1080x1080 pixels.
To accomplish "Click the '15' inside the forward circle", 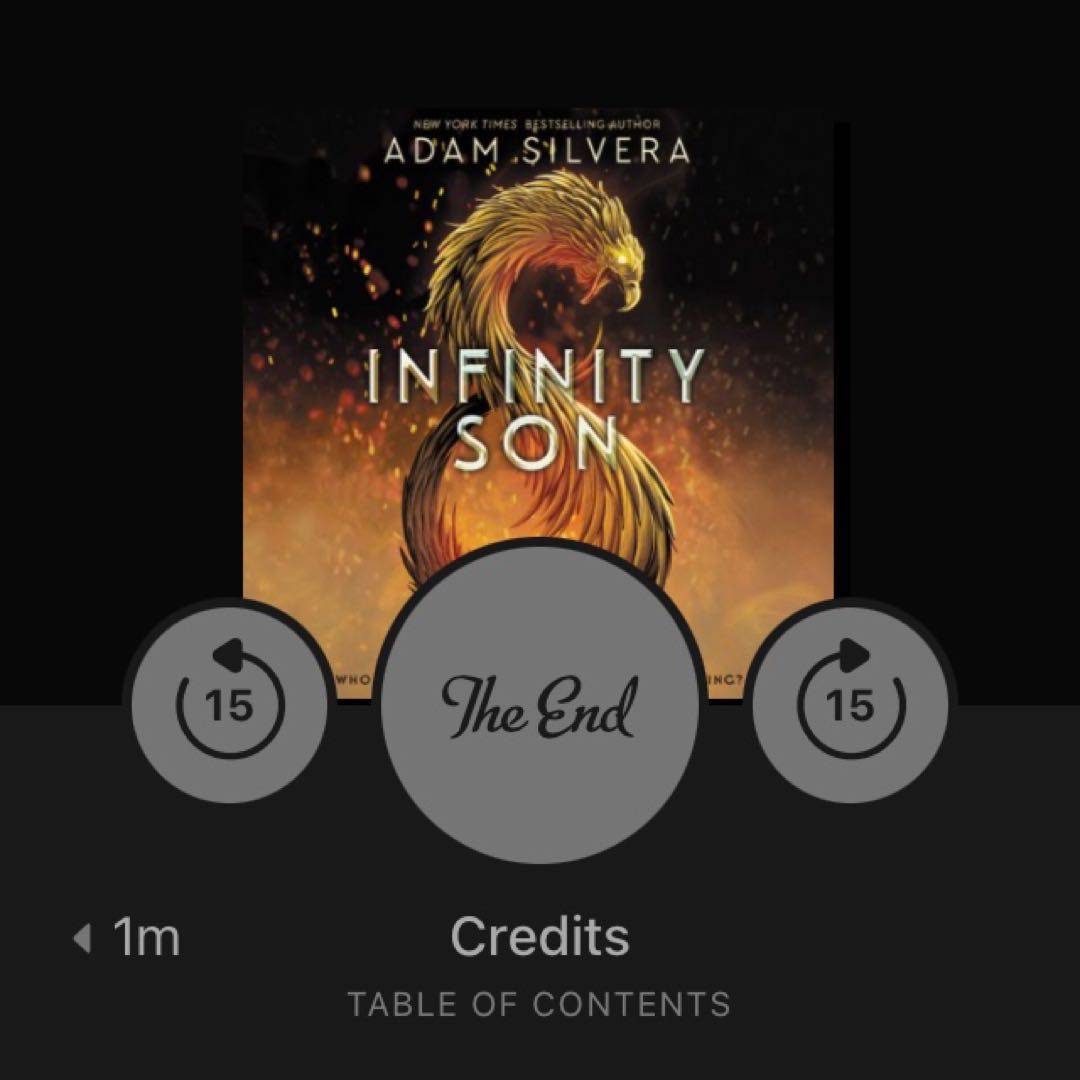I will point(851,706).
